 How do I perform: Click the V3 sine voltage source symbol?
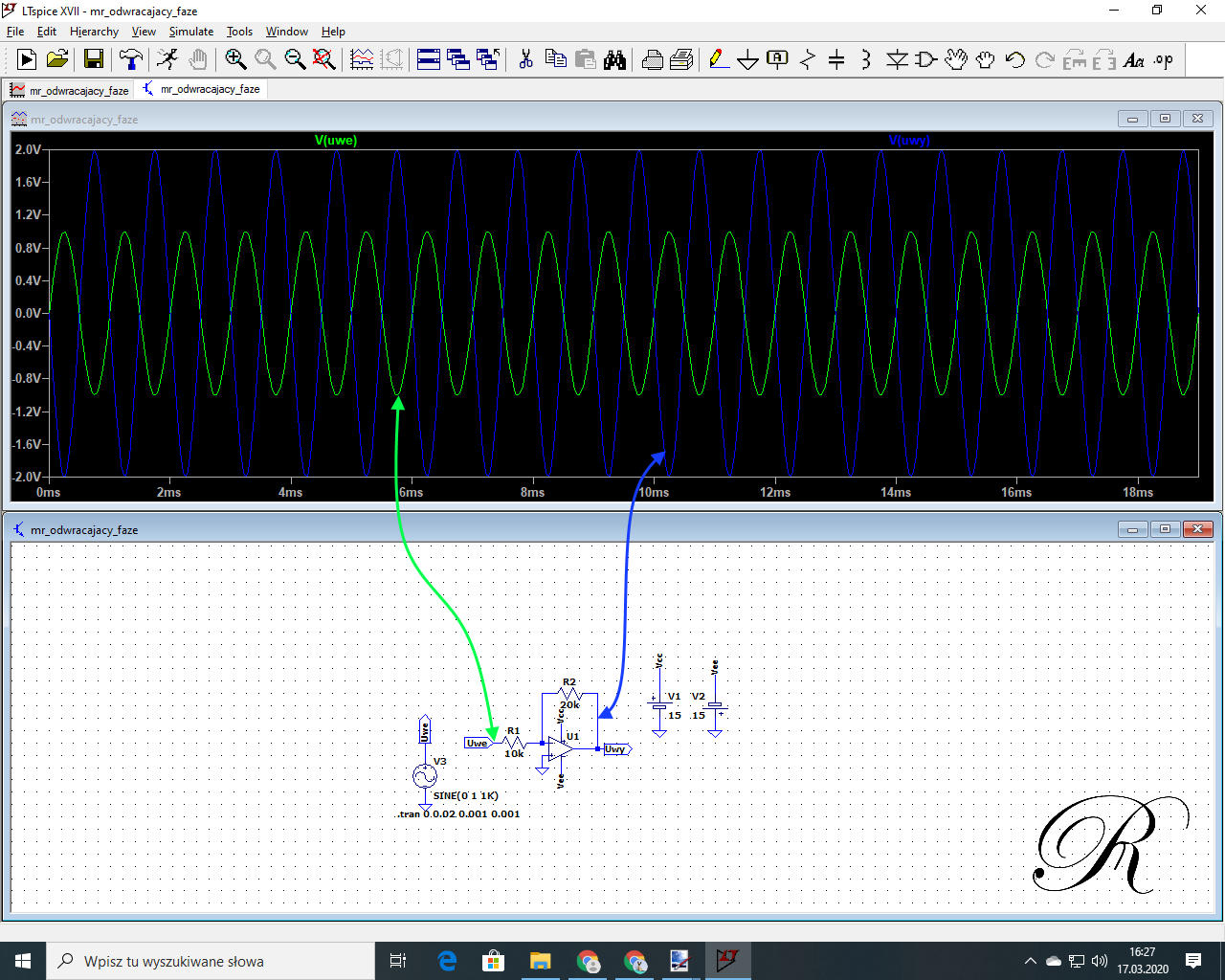pyautogui.click(x=425, y=776)
